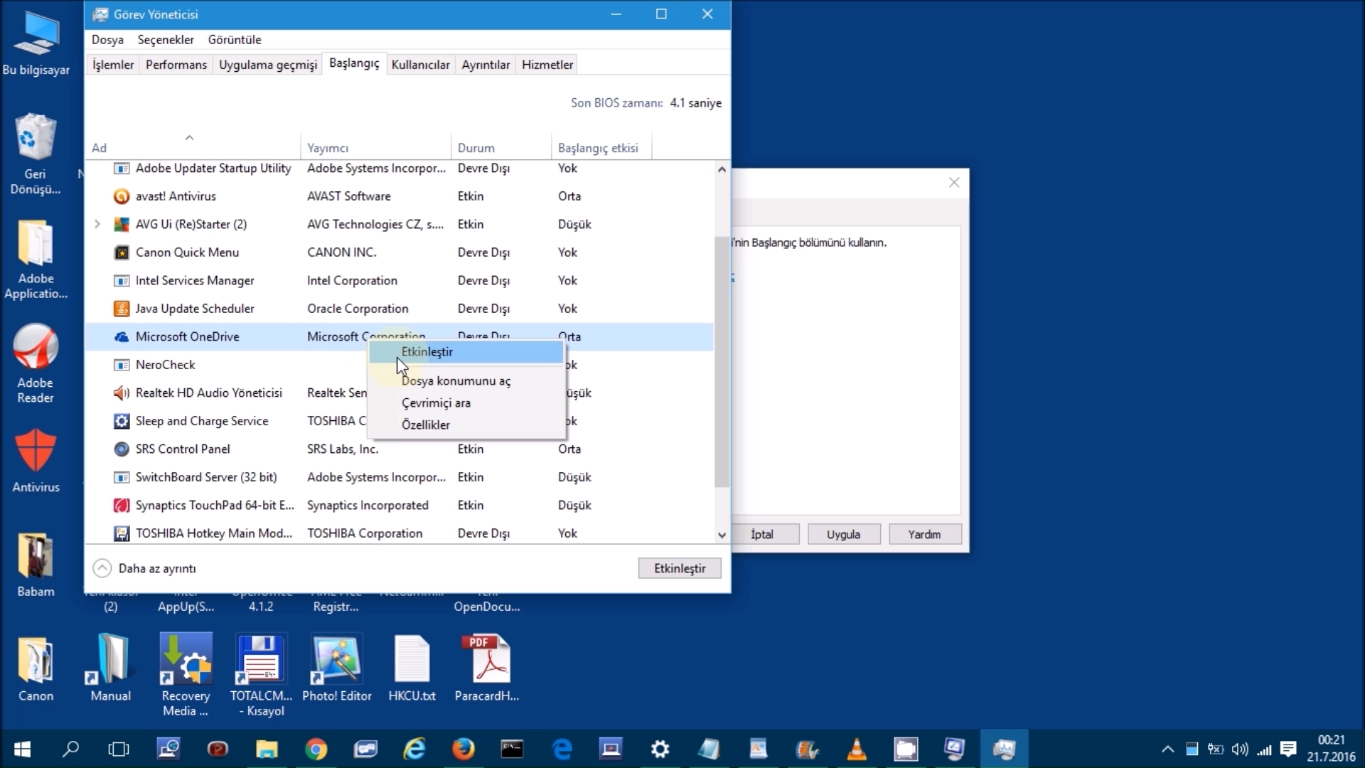The height and width of the screenshot is (768, 1365).
Task: Click the Etkinleştir button at window bottom
Action: coord(680,568)
